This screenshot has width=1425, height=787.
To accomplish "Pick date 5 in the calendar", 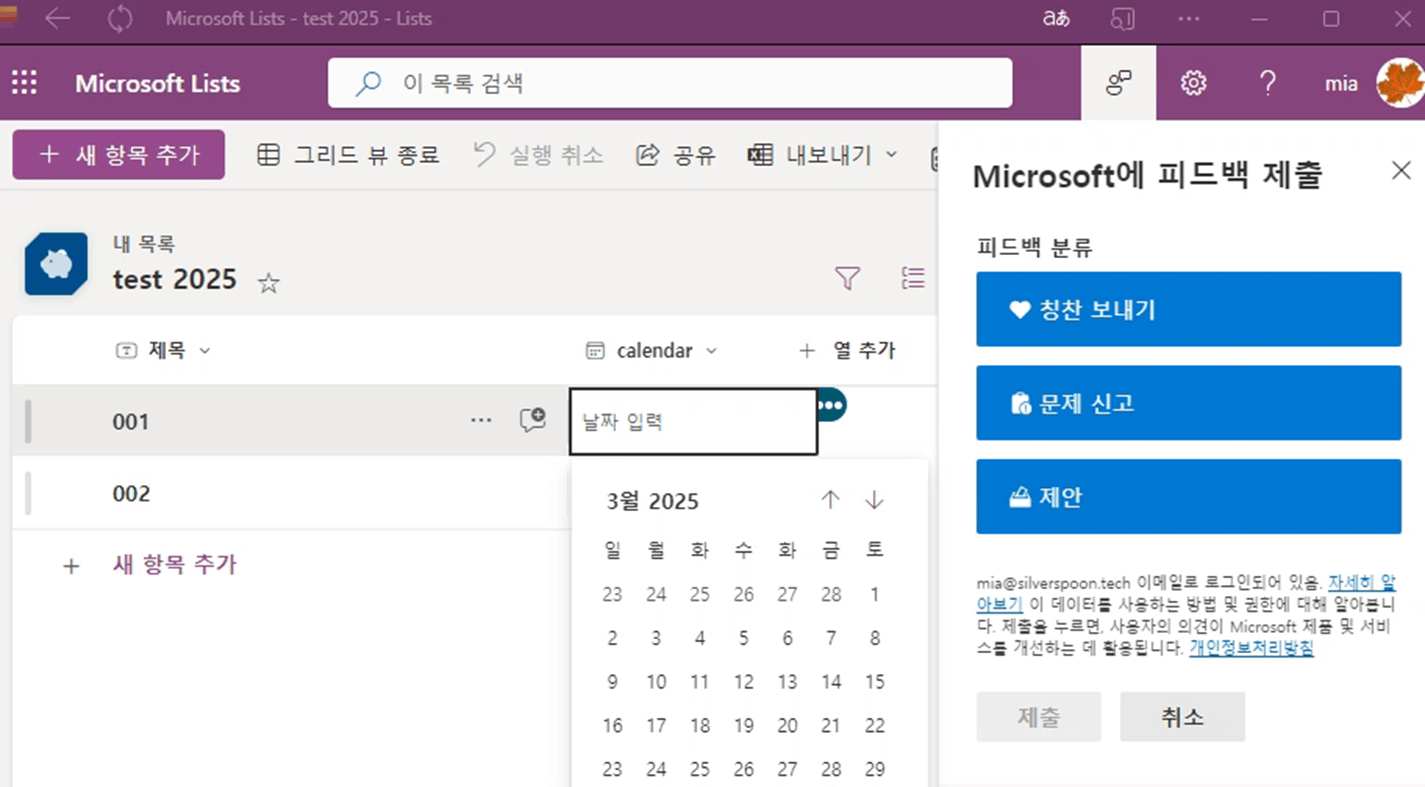I will click(x=743, y=638).
